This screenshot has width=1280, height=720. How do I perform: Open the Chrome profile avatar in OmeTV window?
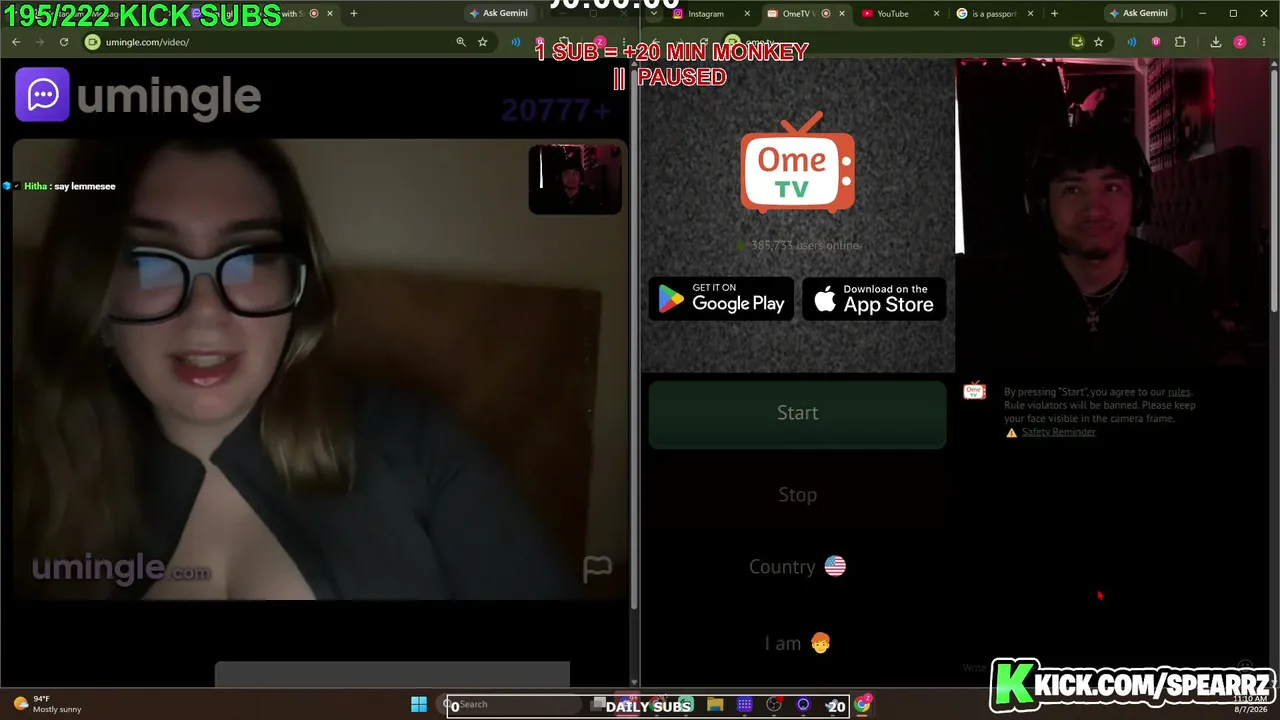click(x=1240, y=42)
